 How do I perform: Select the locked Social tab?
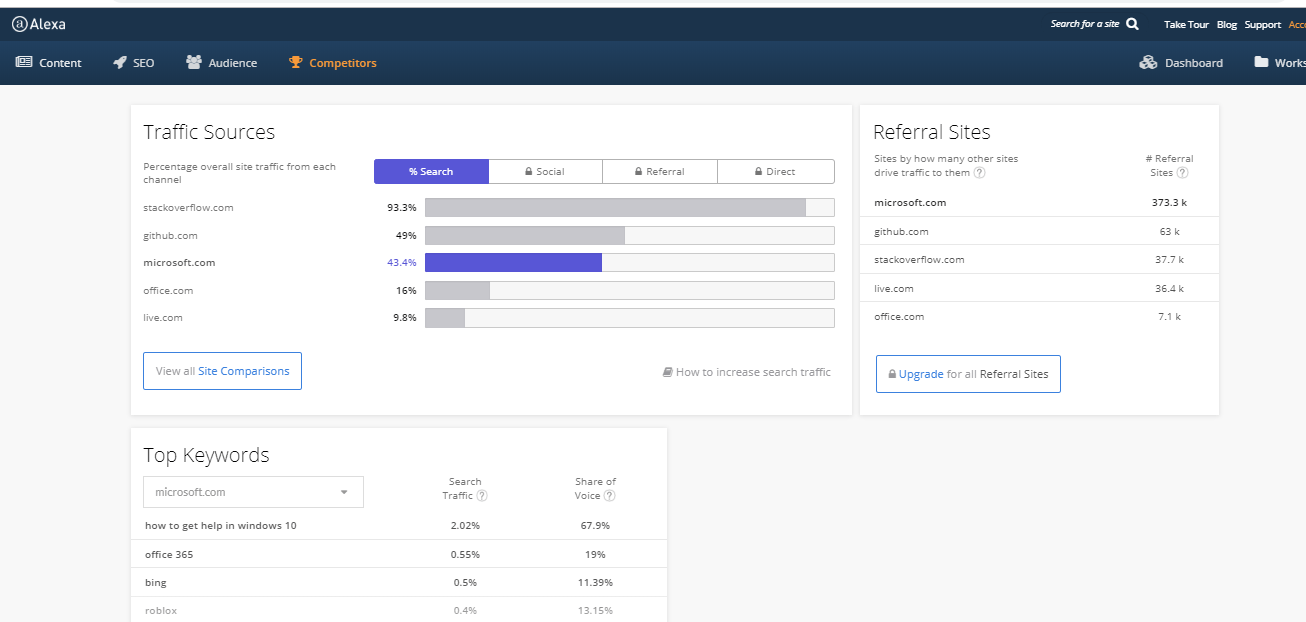pos(545,172)
